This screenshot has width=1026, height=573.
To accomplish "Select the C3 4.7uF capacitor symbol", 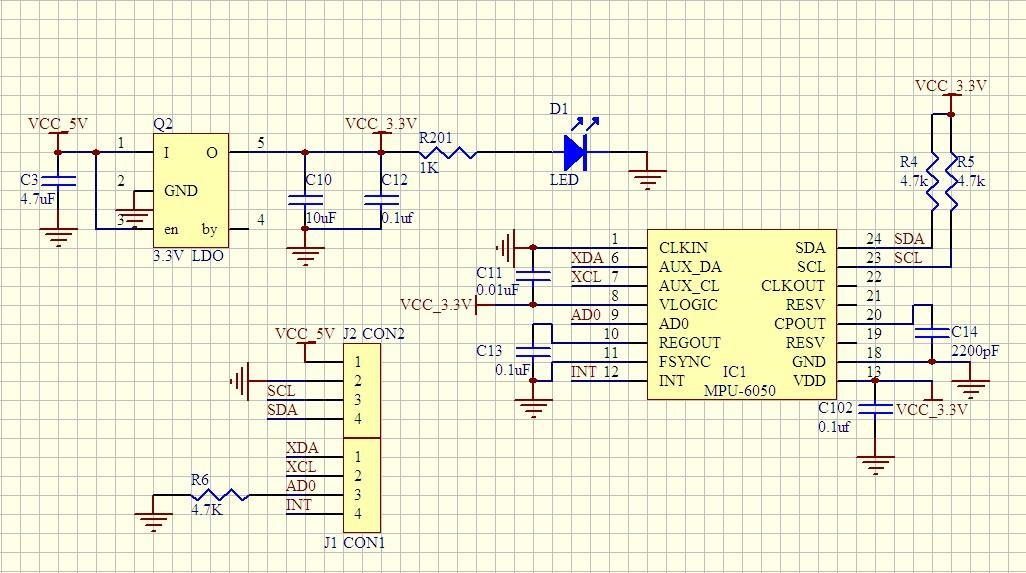I will [58, 181].
